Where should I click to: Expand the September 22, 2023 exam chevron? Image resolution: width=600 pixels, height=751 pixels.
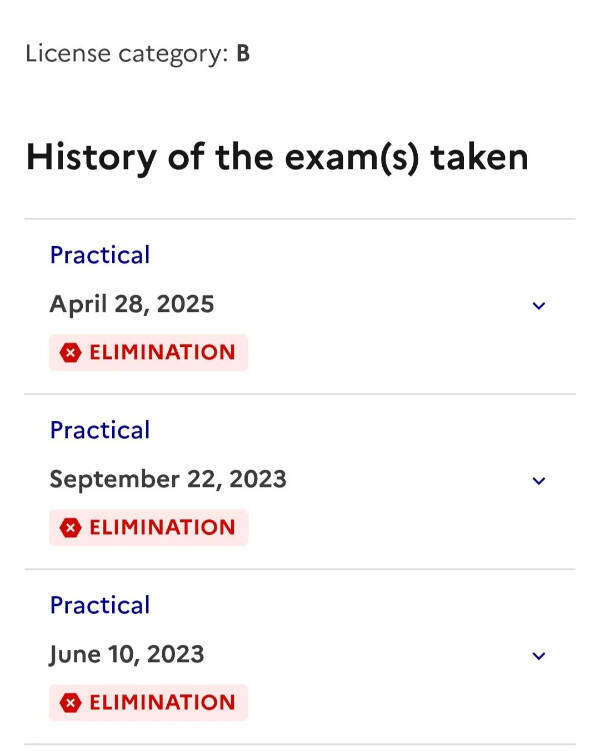pyautogui.click(x=539, y=480)
